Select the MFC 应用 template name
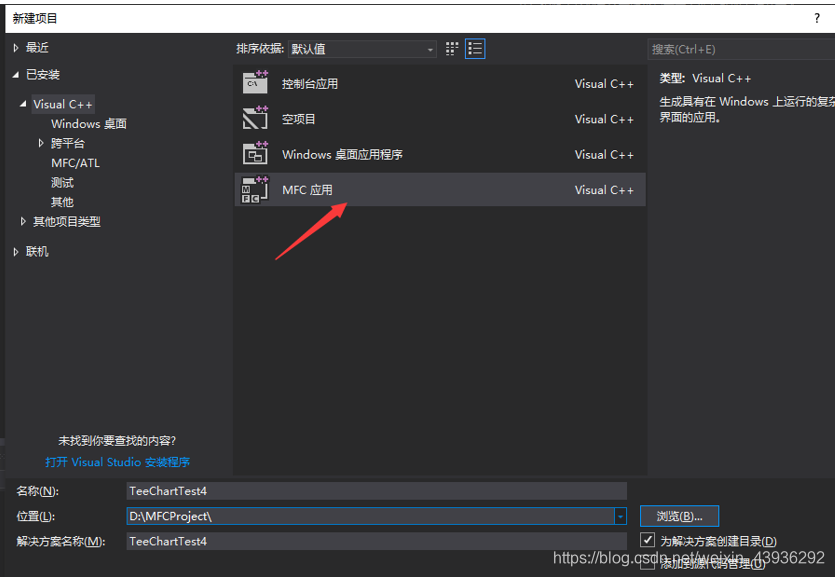Image resolution: width=835 pixels, height=577 pixels. point(307,190)
